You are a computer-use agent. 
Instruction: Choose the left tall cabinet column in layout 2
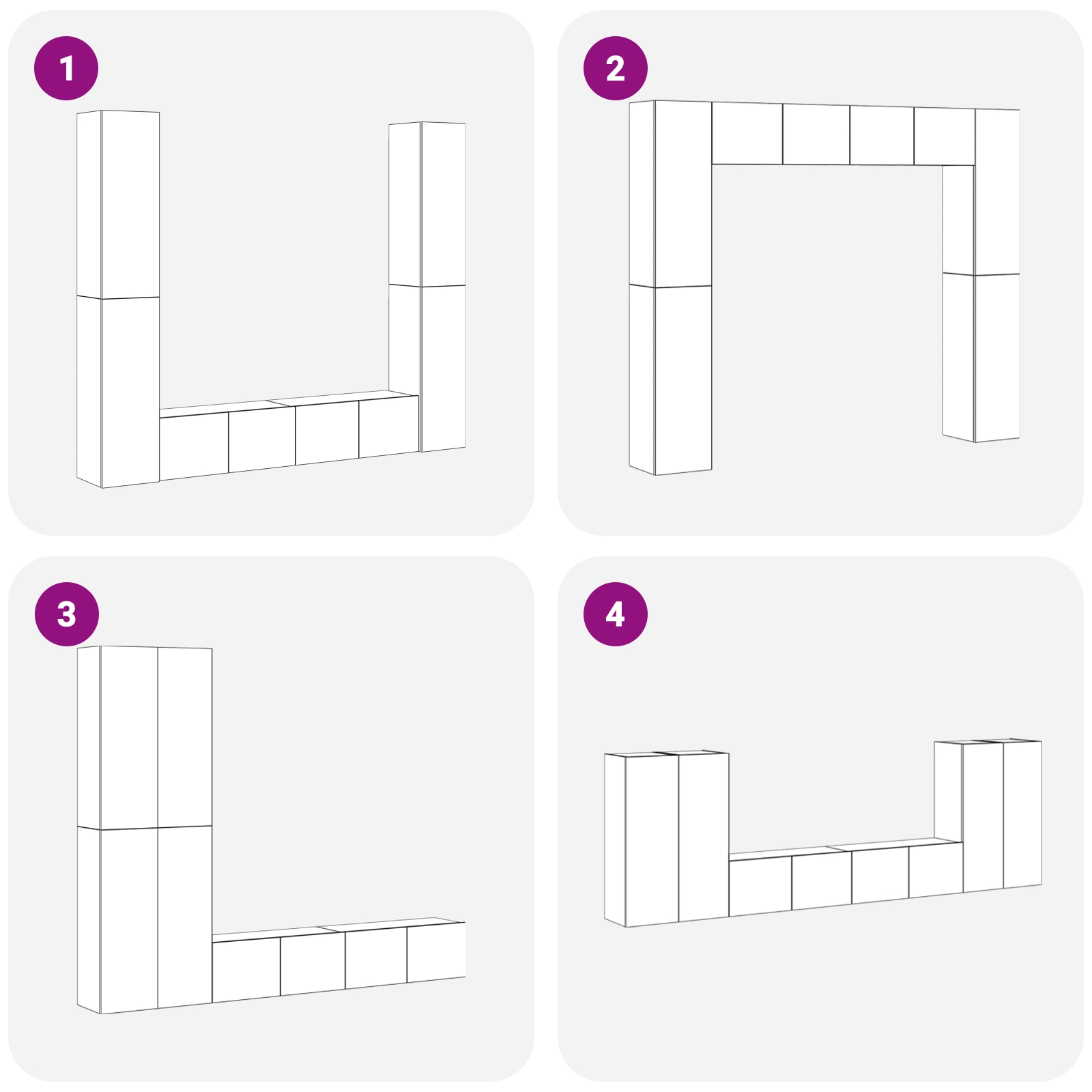[x=670, y=287]
